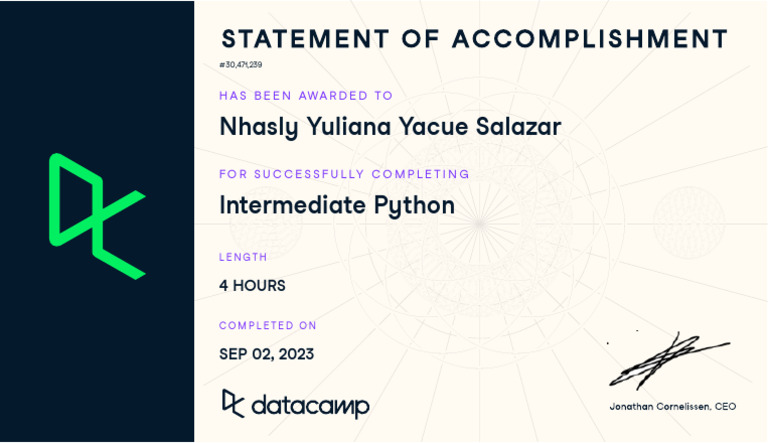Click the large green DataCamp logo
Image resolution: width=768 pixels, height=443 pixels.
(x=97, y=216)
